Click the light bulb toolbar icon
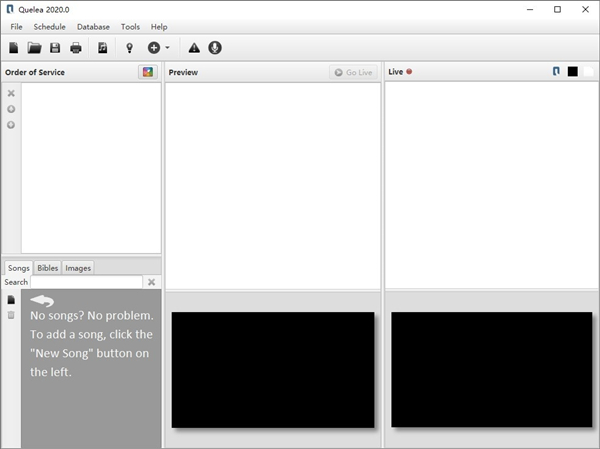 pos(129,48)
